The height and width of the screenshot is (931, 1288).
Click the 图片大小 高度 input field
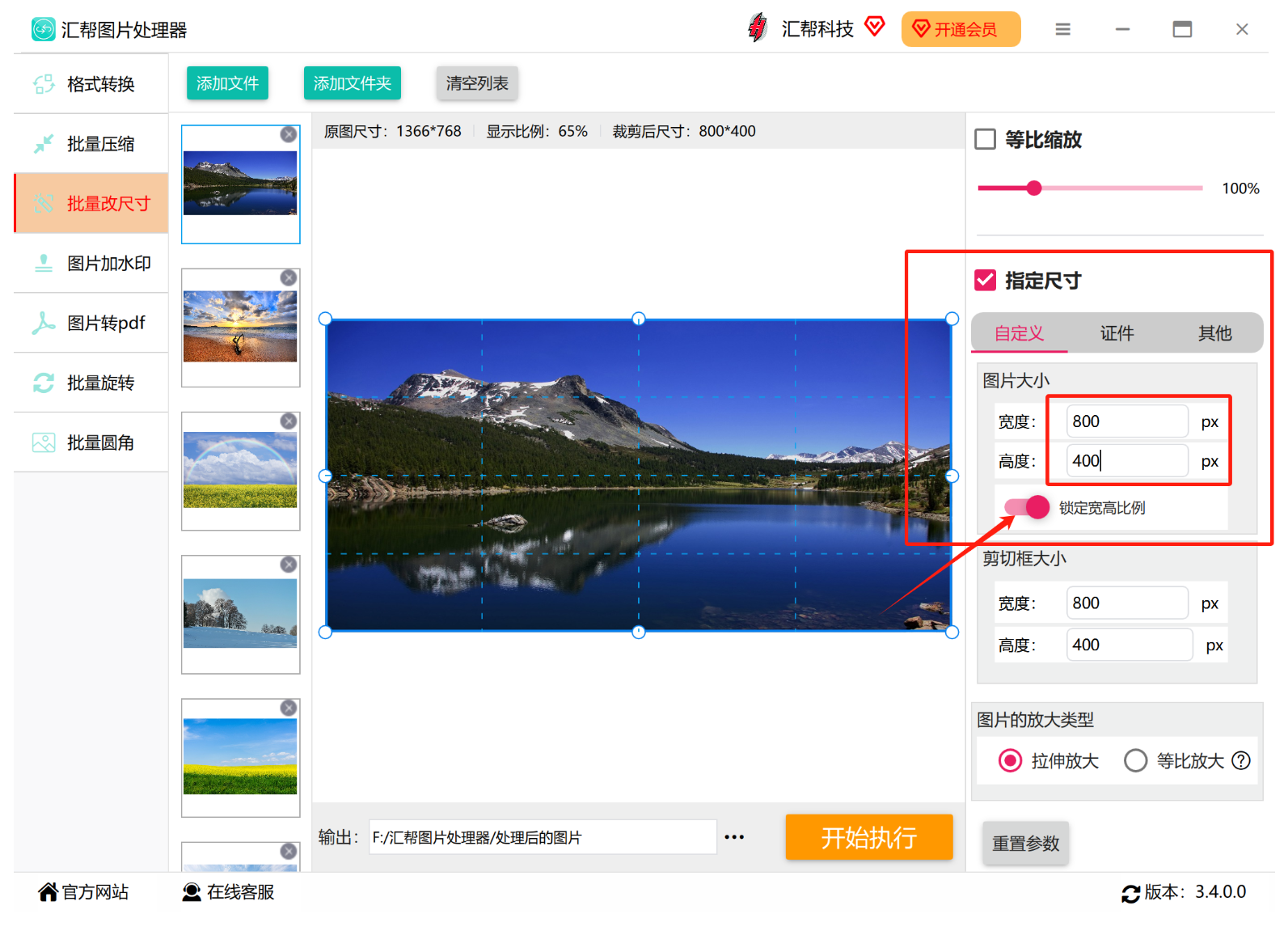[x=1127, y=461]
